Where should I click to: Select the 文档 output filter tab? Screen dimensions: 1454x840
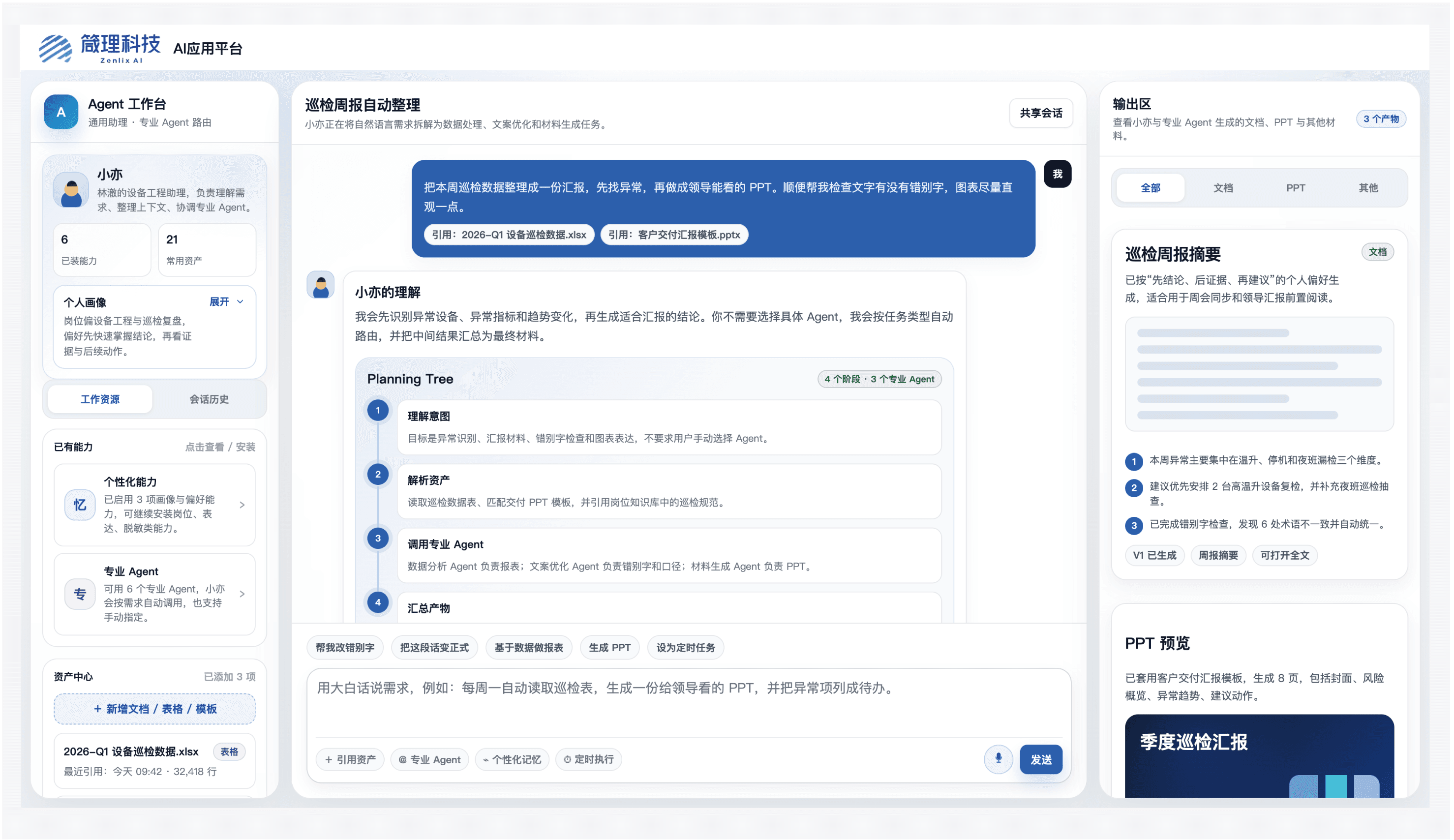click(x=1223, y=188)
